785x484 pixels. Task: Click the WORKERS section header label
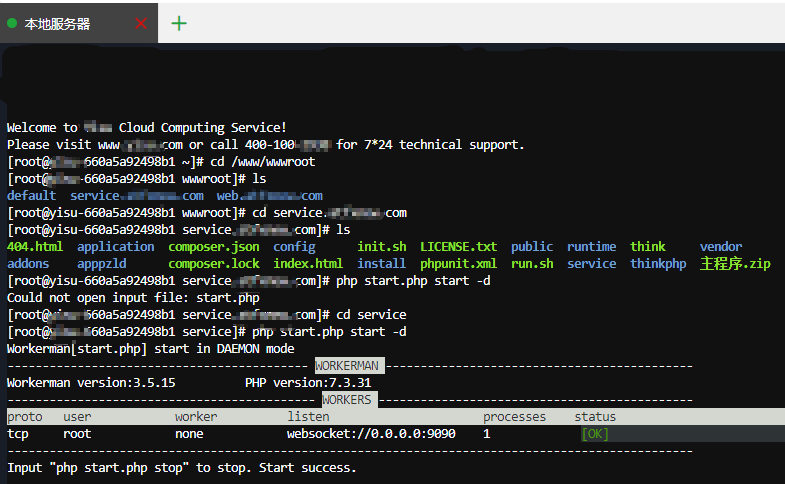point(347,400)
